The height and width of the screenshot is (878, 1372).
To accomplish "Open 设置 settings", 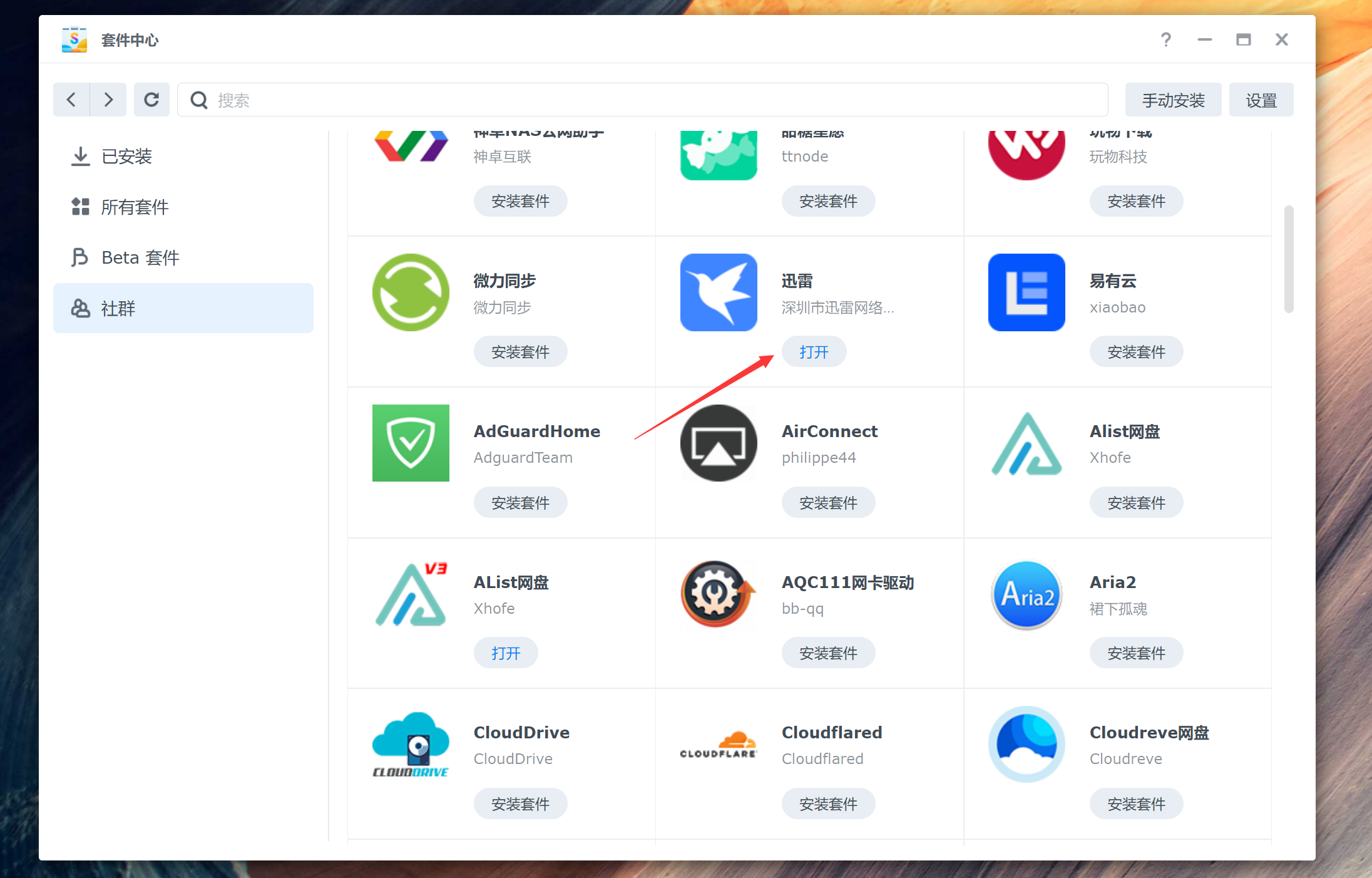I will click(1261, 100).
